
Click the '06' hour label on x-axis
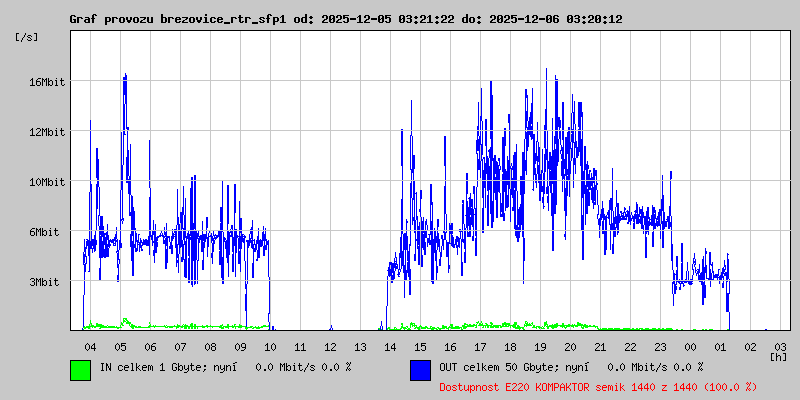(x=150, y=347)
